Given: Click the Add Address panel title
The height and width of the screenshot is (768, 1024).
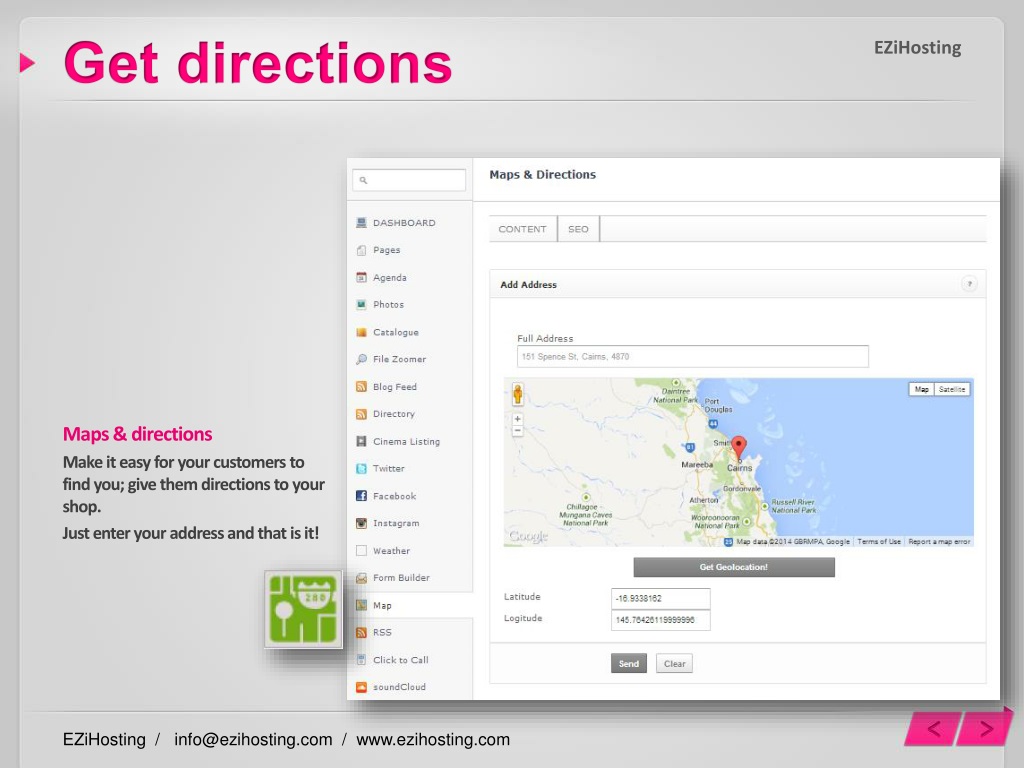Looking at the screenshot, I should [528, 285].
